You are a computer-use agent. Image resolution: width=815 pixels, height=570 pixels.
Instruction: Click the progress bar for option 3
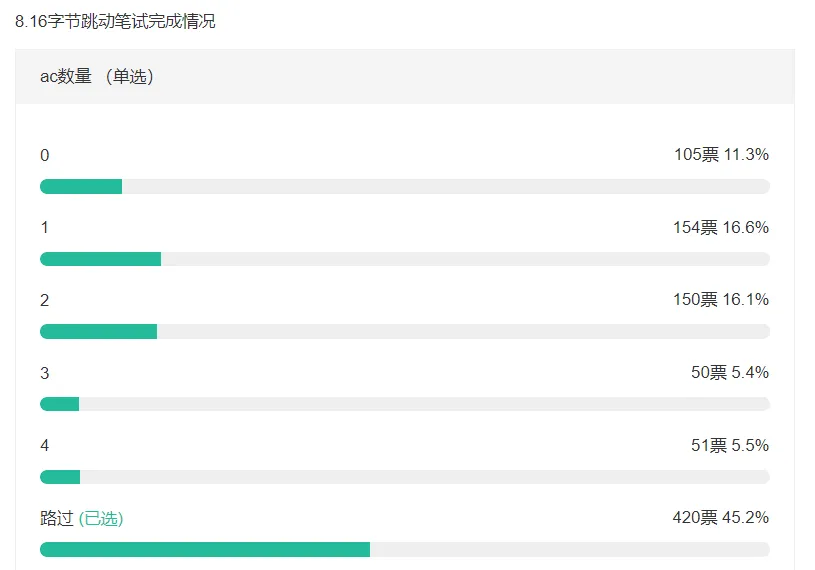[x=405, y=404]
